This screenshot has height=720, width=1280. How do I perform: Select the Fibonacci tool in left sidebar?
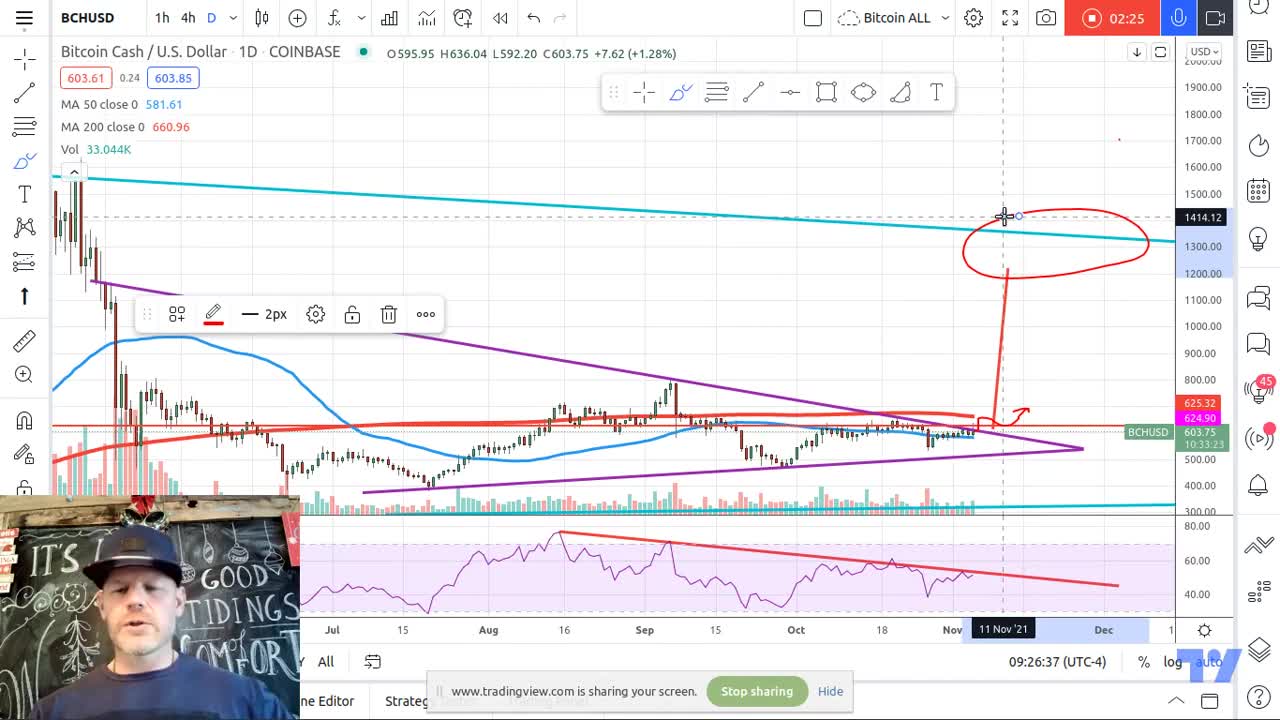pyautogui.click(x=25, y=127)
